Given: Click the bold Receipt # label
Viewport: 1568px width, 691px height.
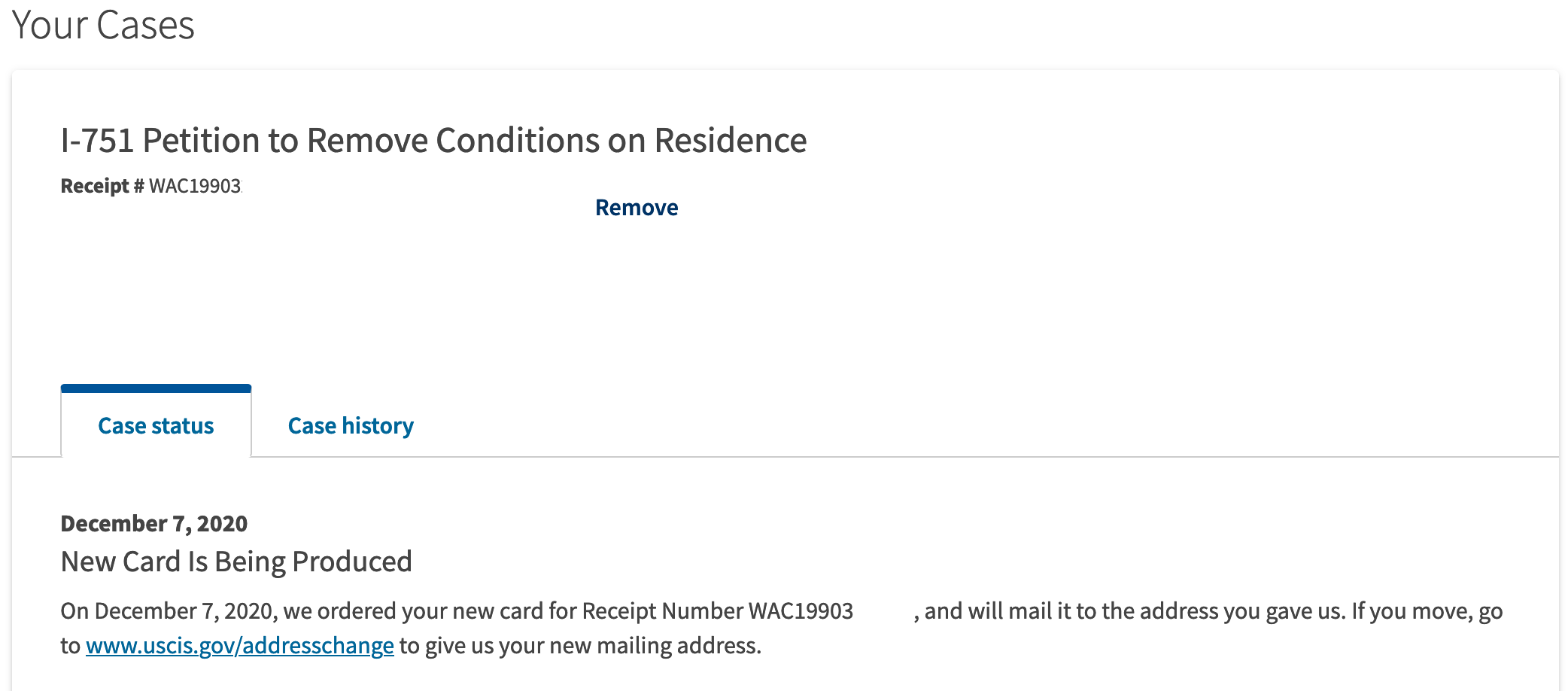Looking at the screenshot, I should pyautogui.click(x=102, y=186).
